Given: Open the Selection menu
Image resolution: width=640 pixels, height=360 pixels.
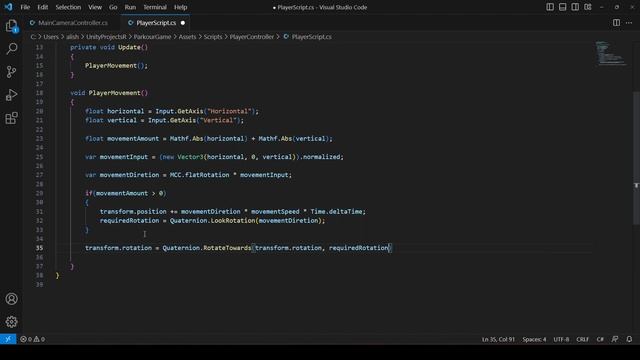Looking at the screenshot, I should click(68, 7).
